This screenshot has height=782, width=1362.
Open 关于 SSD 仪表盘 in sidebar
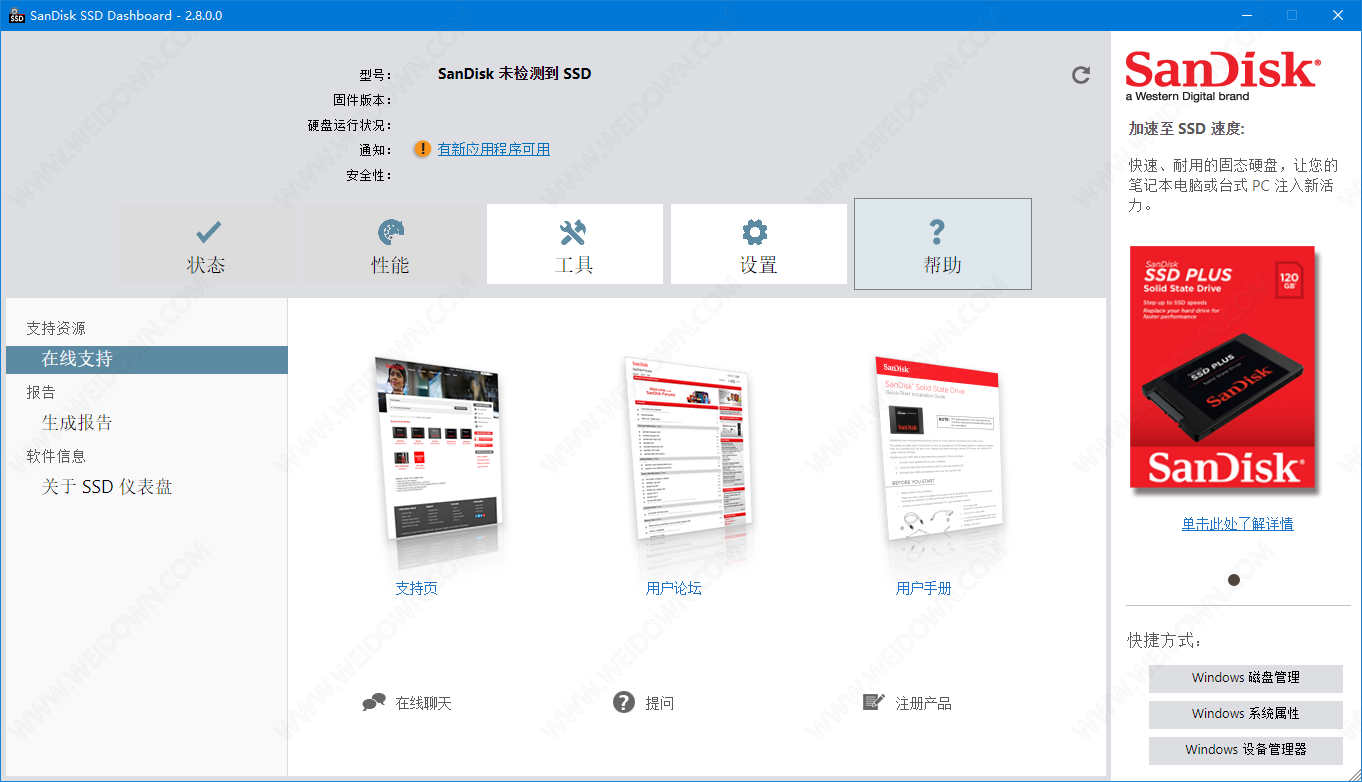(x=107, y=487)
